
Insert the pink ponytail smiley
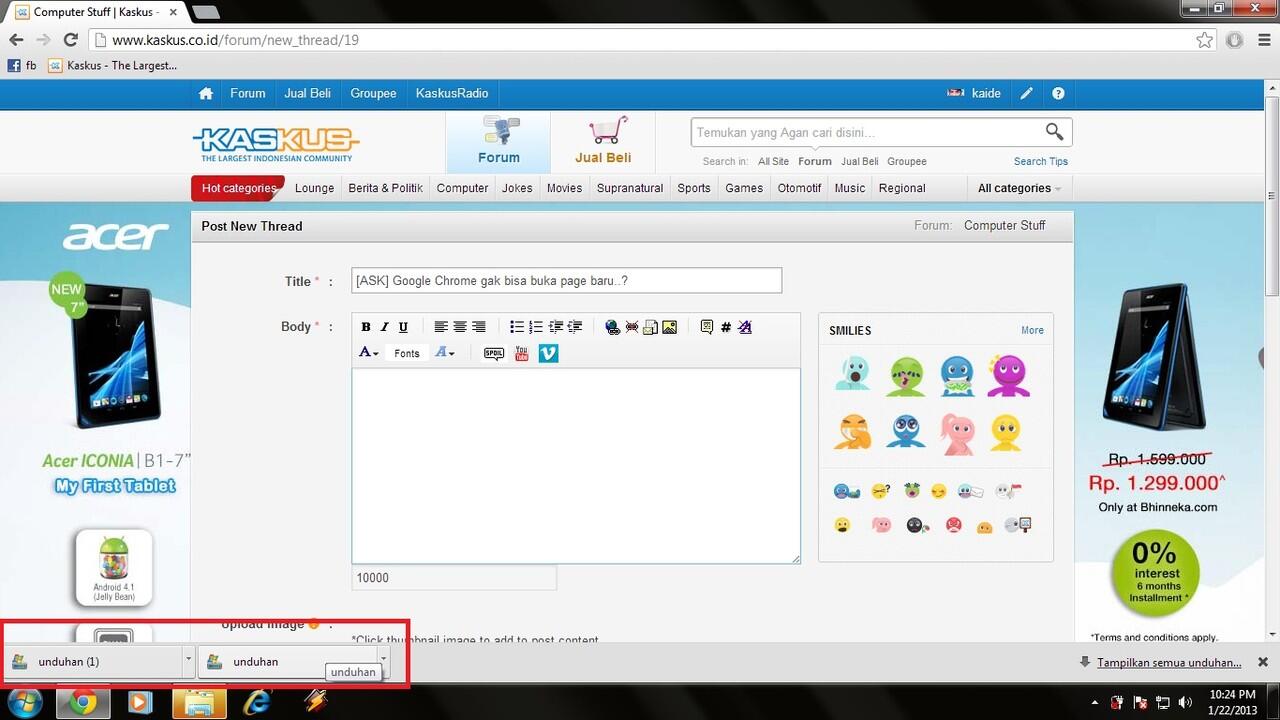957,432
